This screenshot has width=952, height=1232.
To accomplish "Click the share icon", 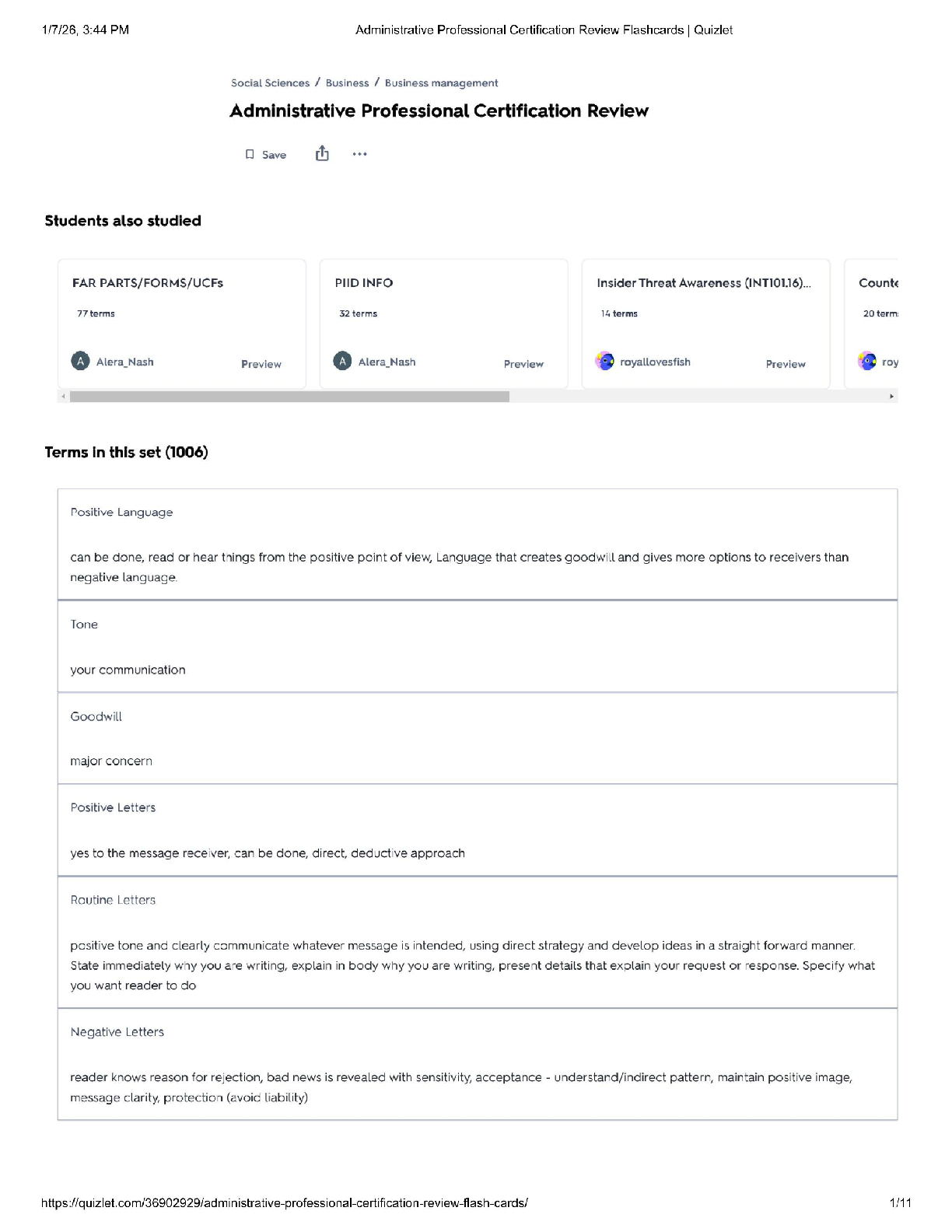I will [x=322, y=154].
